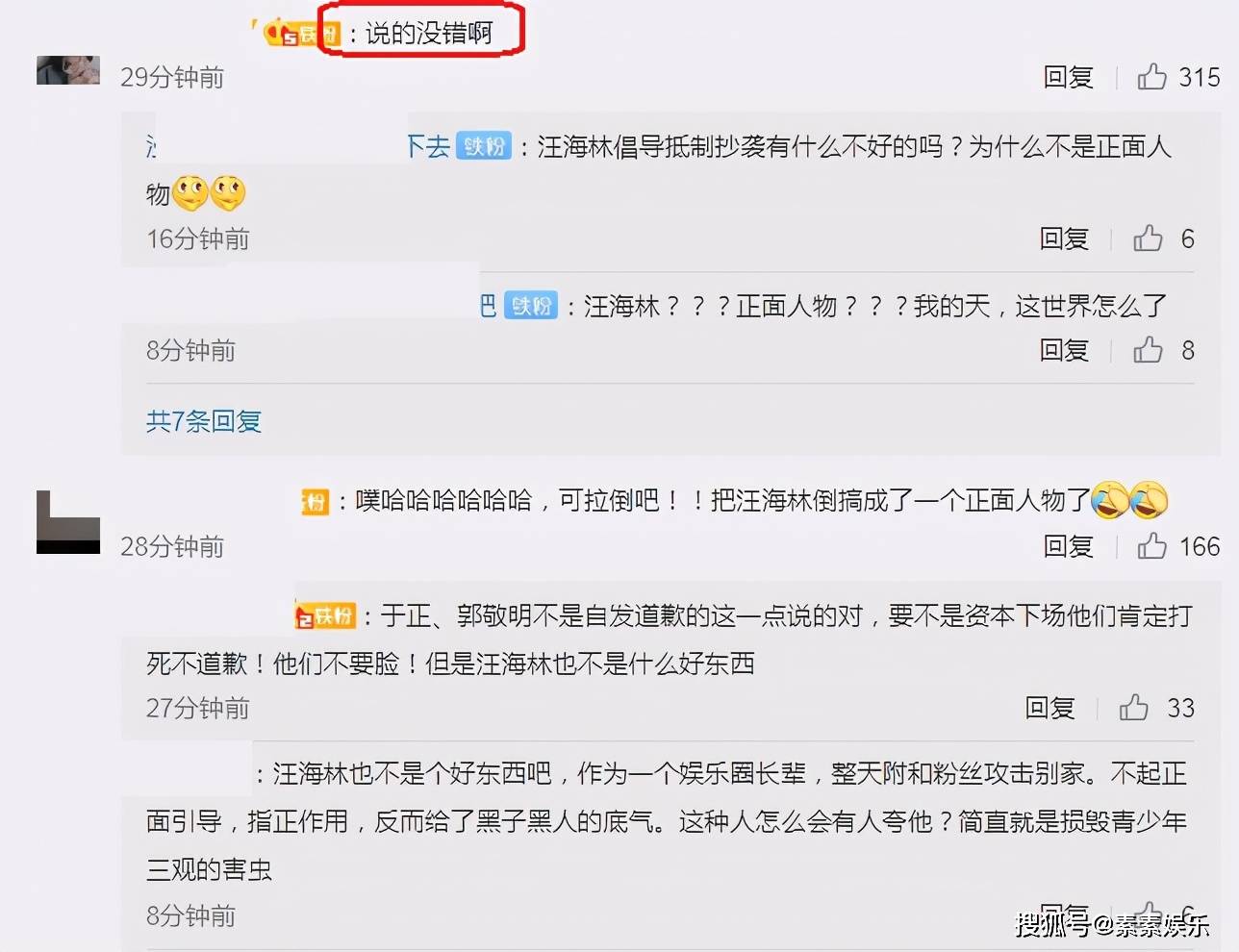Click 回复 next to the 8 likes count
Screen dimensions: 1239x952
point(1064,349)
